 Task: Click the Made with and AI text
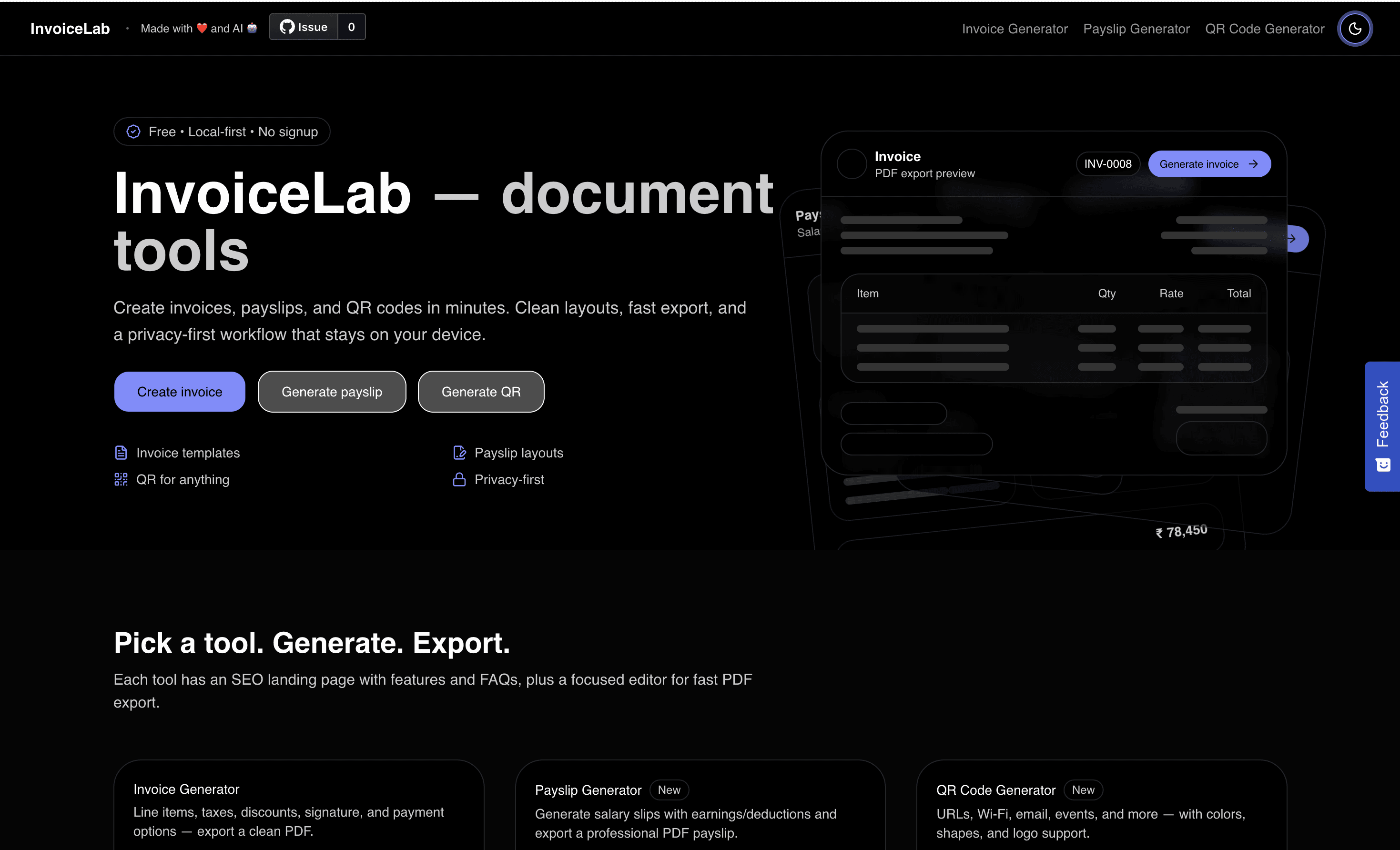[199, 28]
